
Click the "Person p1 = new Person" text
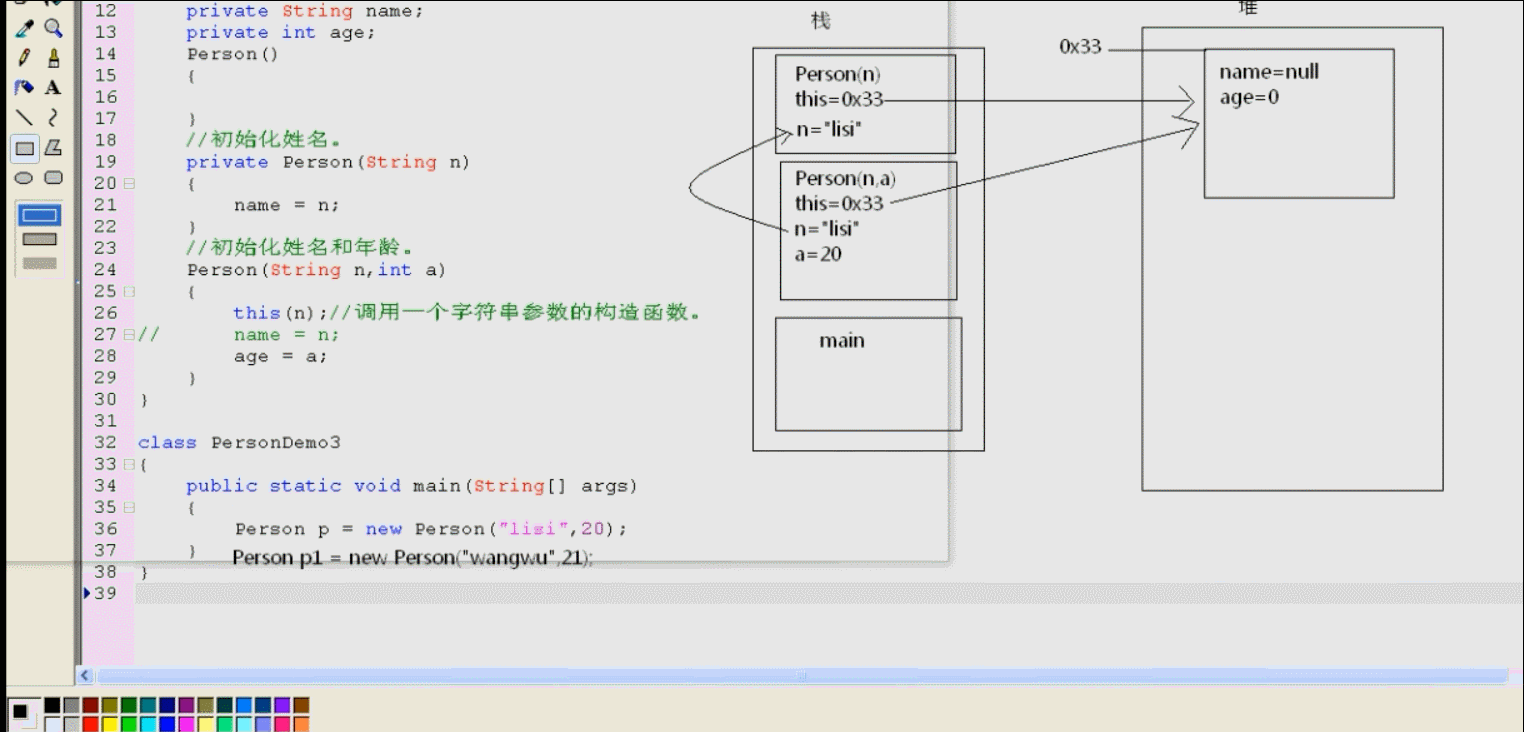pyautogui.click(x=413, y=558)
